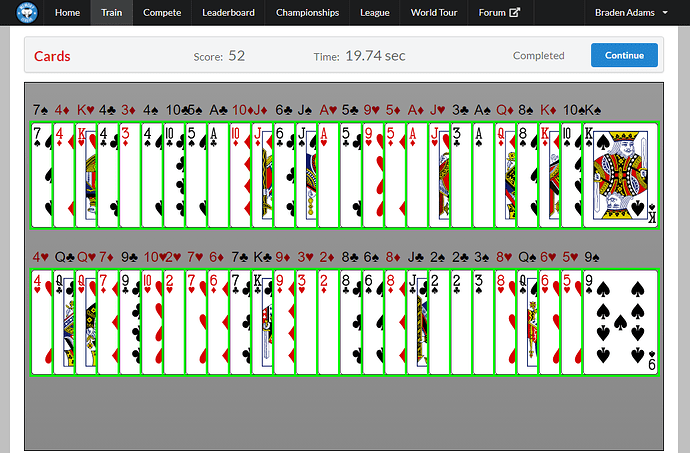690x453 pixels.
Task: Select the Jack of diamonds card
Action: [x=262, y=175]
